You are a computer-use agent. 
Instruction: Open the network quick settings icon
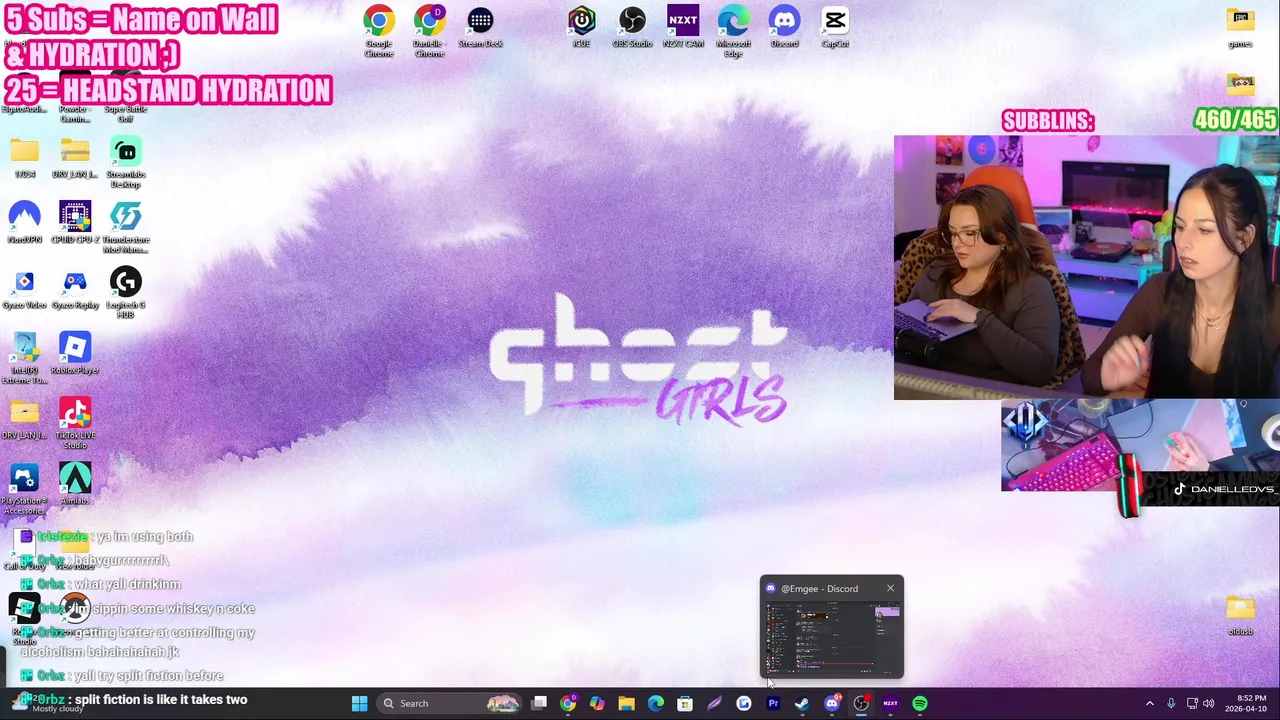click(1192, 703)
